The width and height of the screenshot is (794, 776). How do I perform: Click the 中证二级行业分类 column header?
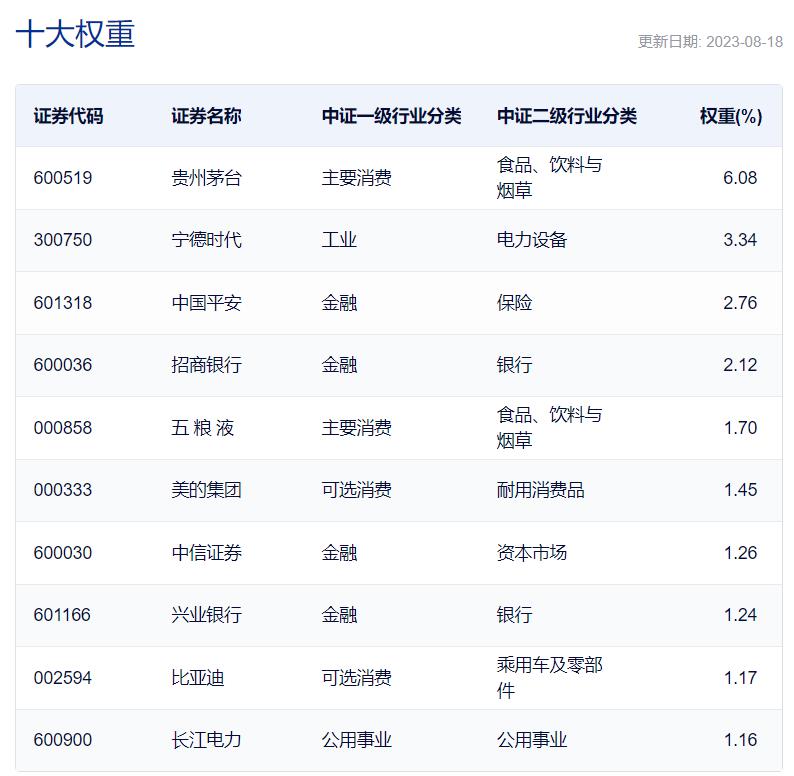pos(567,116)
